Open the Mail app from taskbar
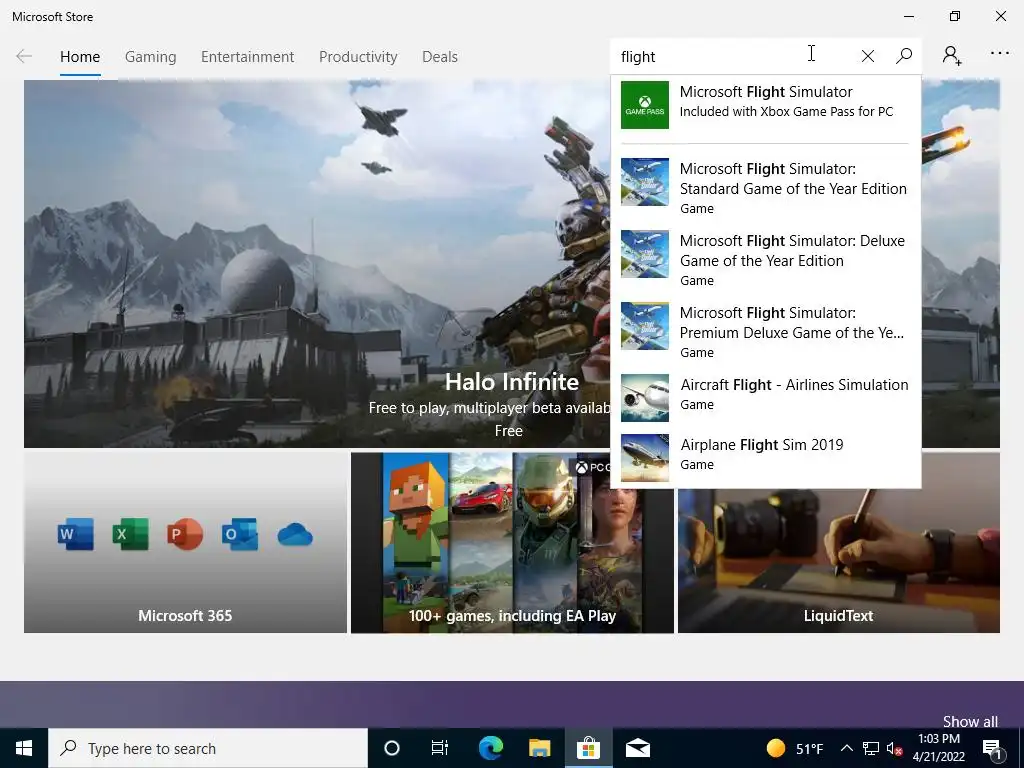The image size is (1024, 768). coord(637,748)
